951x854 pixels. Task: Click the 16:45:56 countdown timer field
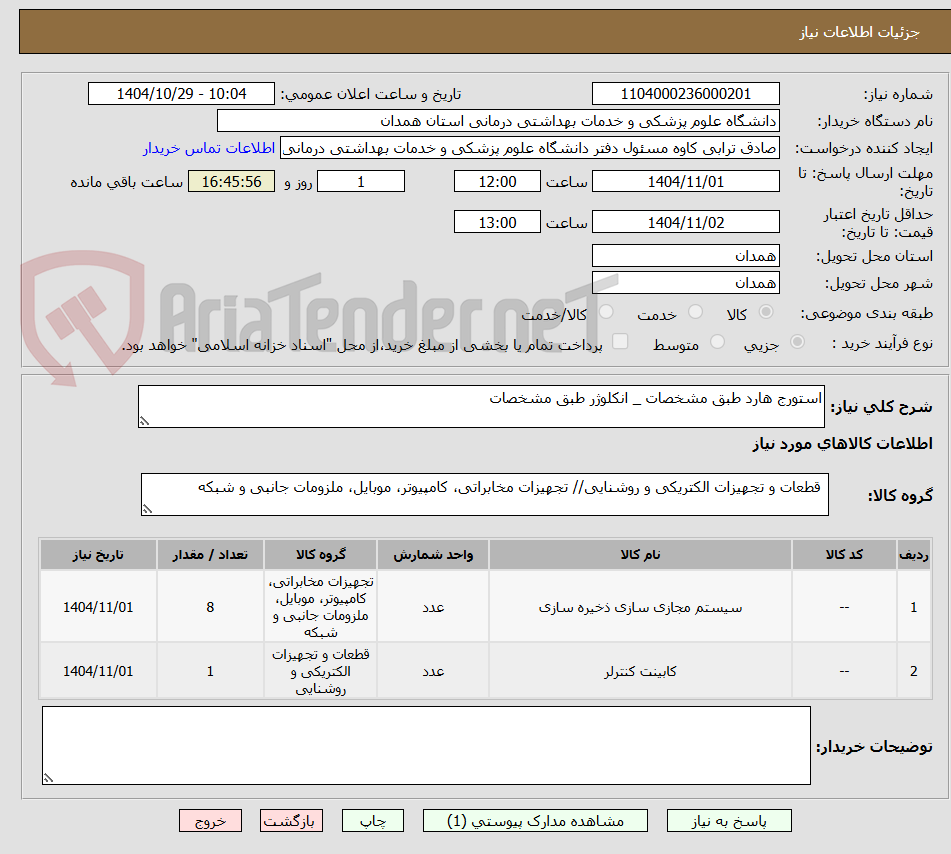click(231, 181)
